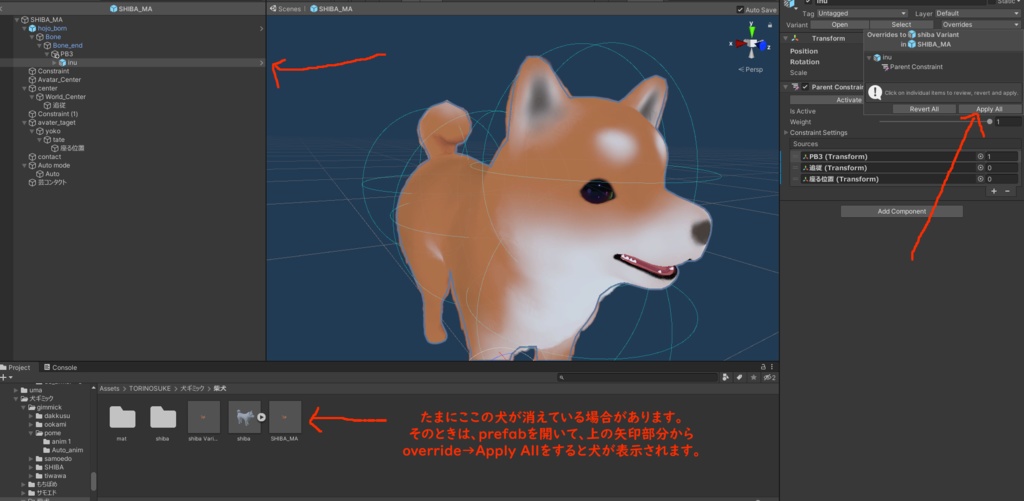Toggle hidden packages visibility icon
This screenshot has height=501, width=1024.
tap(769, 378)
